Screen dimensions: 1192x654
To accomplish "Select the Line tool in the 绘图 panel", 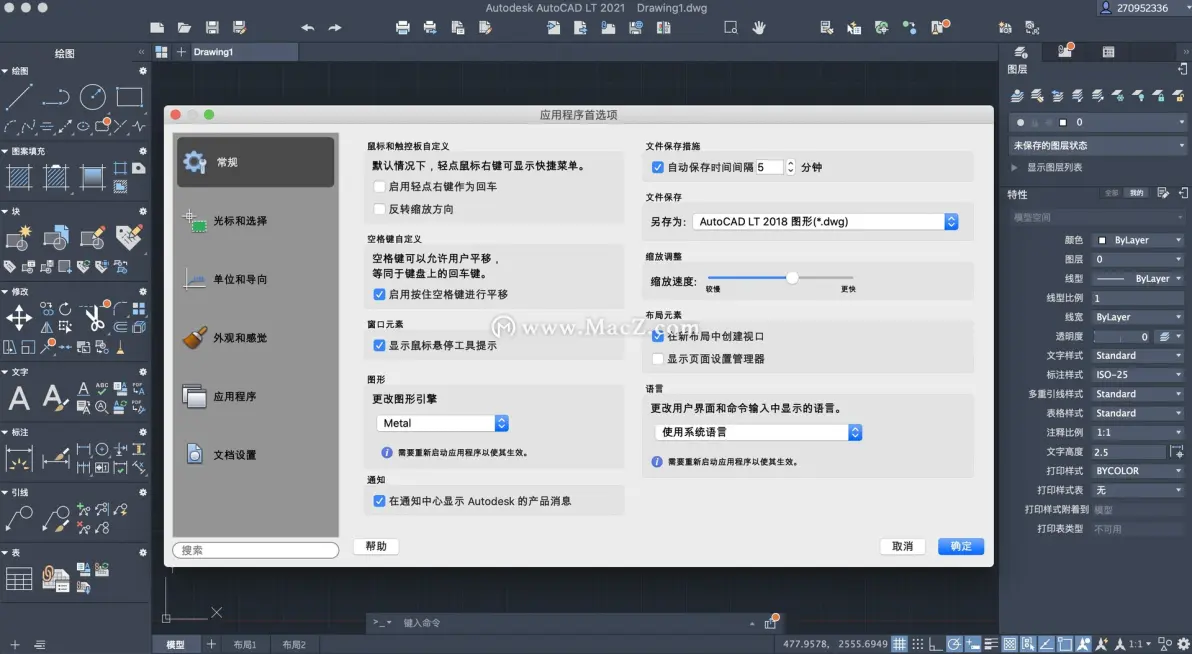I will [18, 97].
